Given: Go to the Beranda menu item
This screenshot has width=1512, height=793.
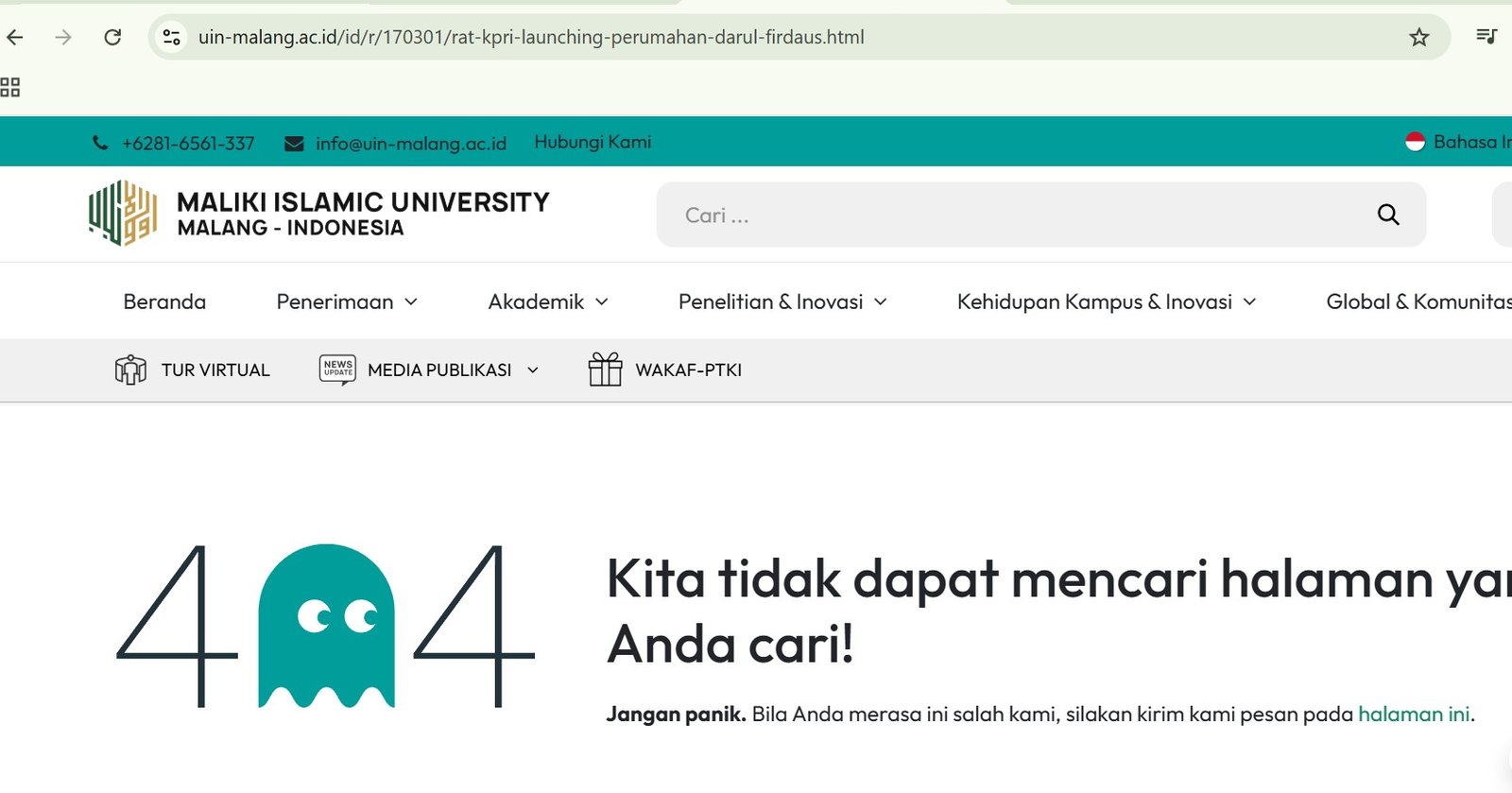Looking at the screenshot, I should coord(164,302).
